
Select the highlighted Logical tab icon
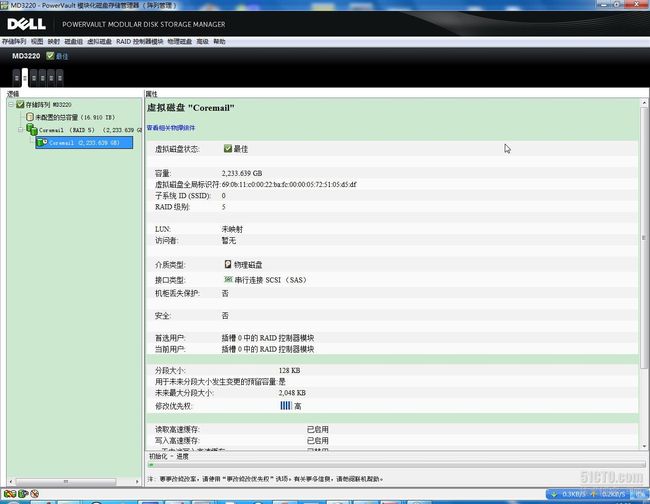tap(25, 78)
